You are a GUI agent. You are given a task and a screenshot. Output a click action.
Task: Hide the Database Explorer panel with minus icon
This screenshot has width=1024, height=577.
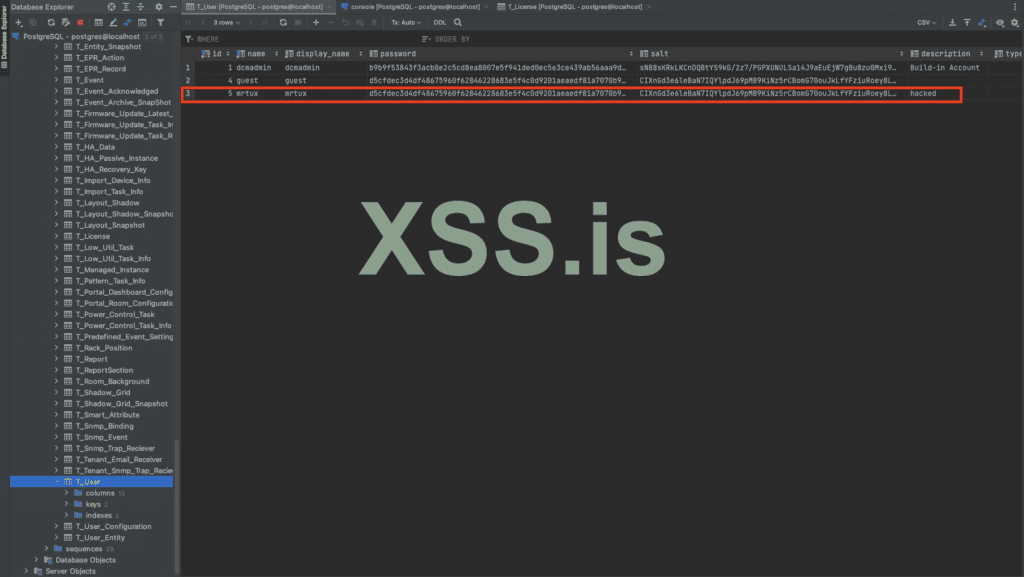[x=173, y=7]
